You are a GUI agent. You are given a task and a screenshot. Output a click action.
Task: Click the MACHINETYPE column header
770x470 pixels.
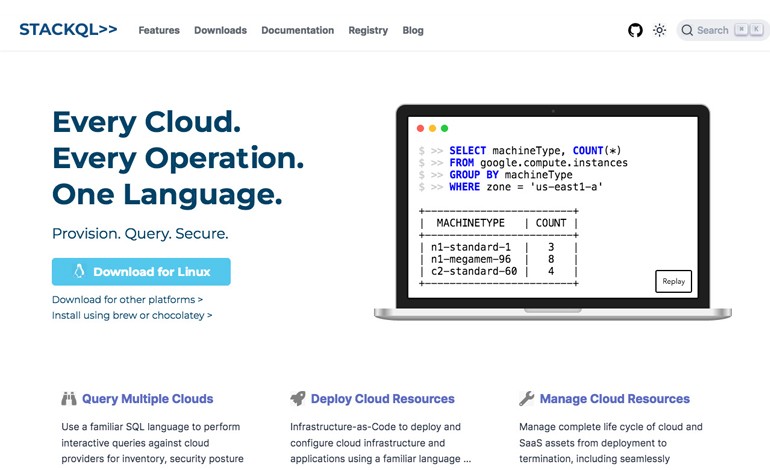point(470,223)
